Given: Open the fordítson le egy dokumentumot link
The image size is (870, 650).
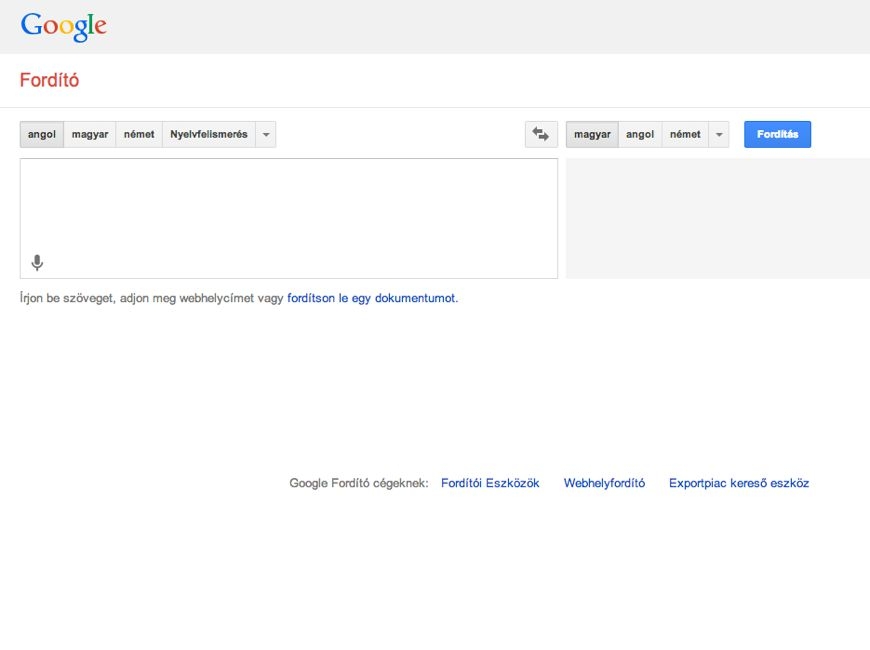Looking at the screenshot, I should click(371, 298).
